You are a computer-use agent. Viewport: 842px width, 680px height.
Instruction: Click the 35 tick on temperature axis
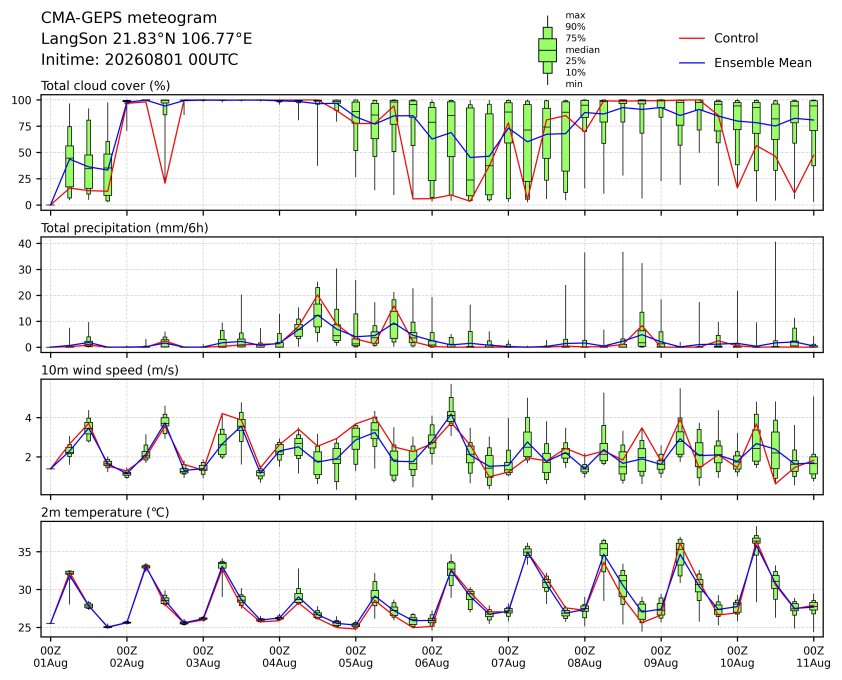click(x=29, y=552)
